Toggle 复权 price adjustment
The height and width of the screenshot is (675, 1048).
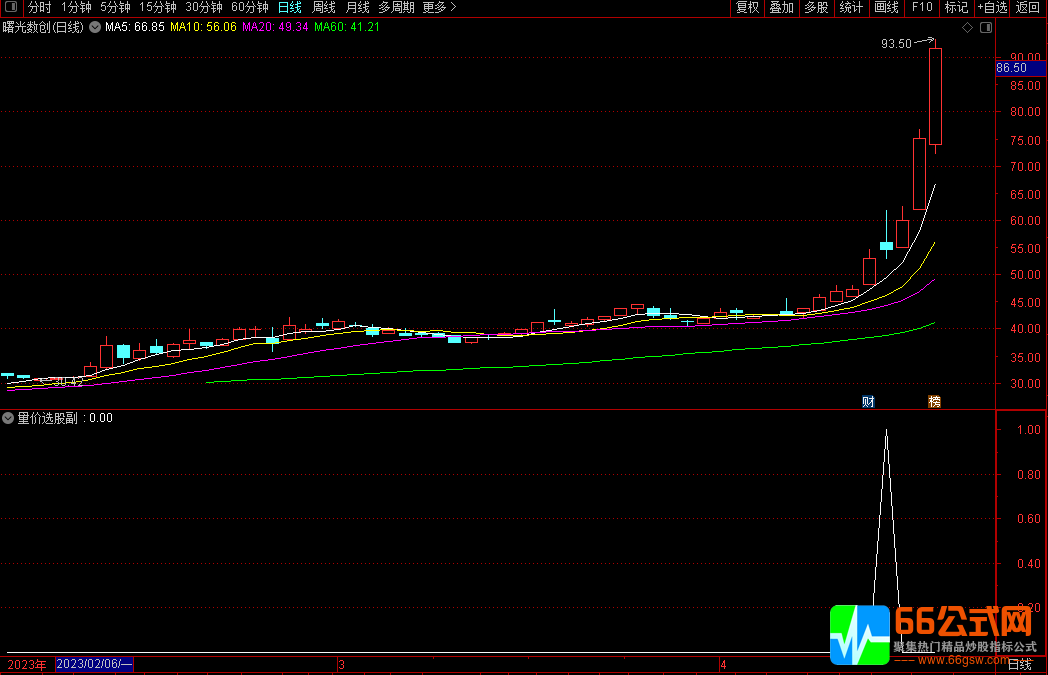(747, 7)
